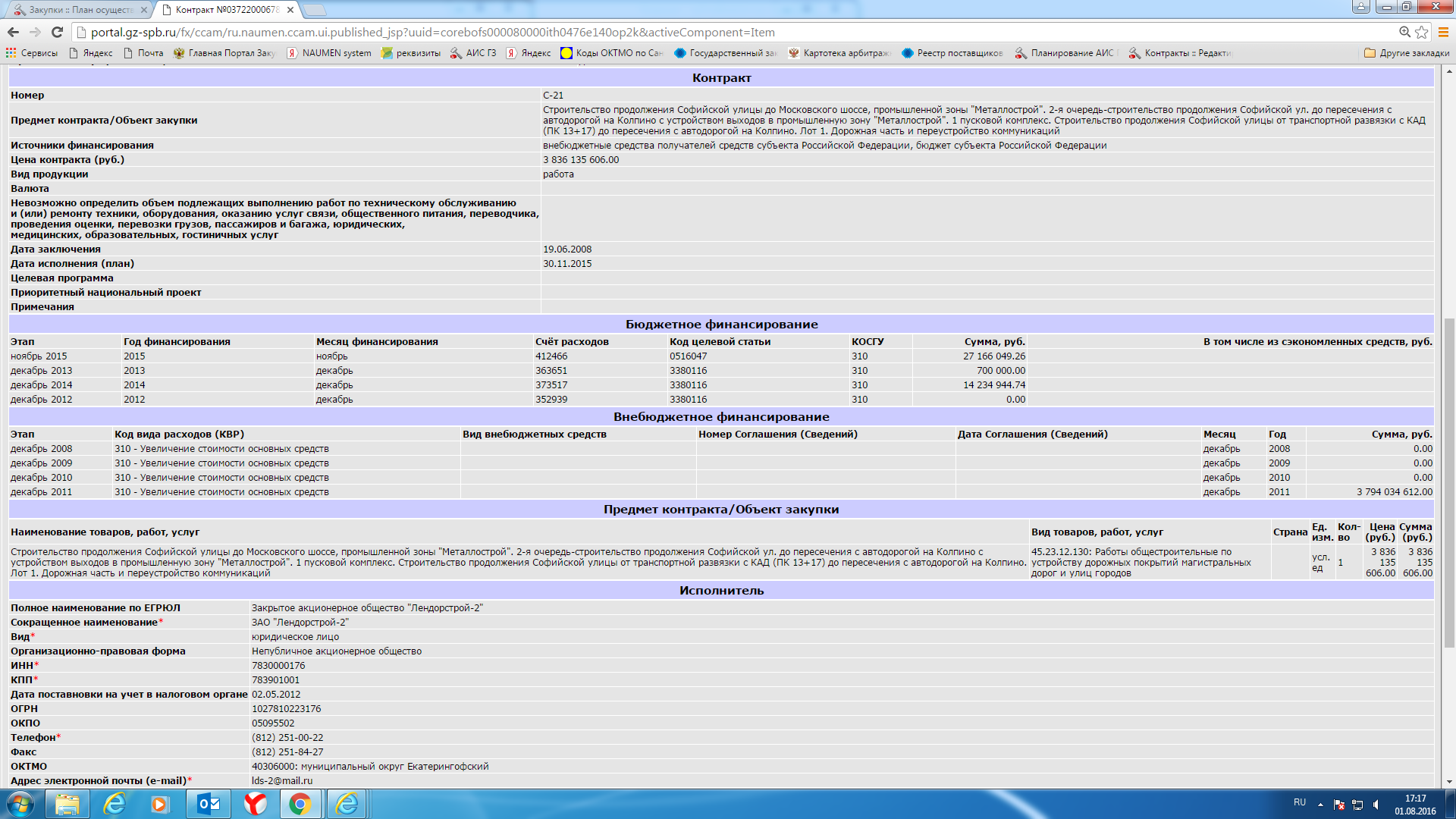Expand the Другие закладки folder
The image size is (1456, 819).
pos(1407,53)
